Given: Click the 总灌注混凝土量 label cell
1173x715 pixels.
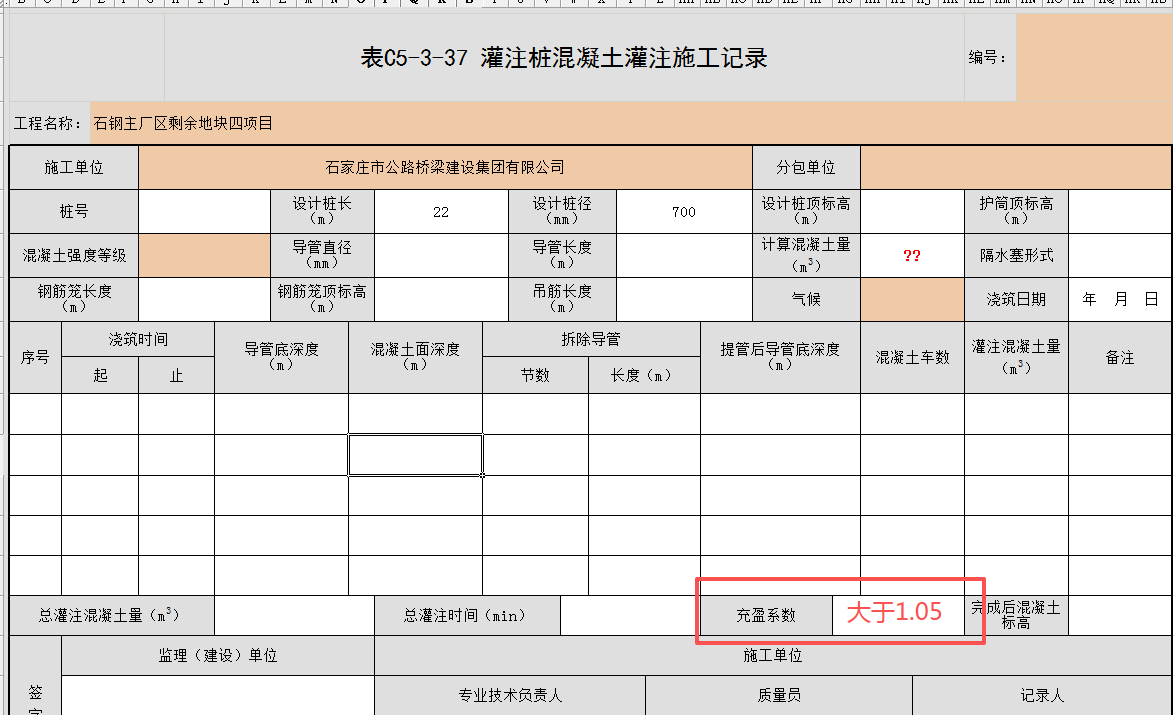Looking at the screenshot, I should (111, 616).
